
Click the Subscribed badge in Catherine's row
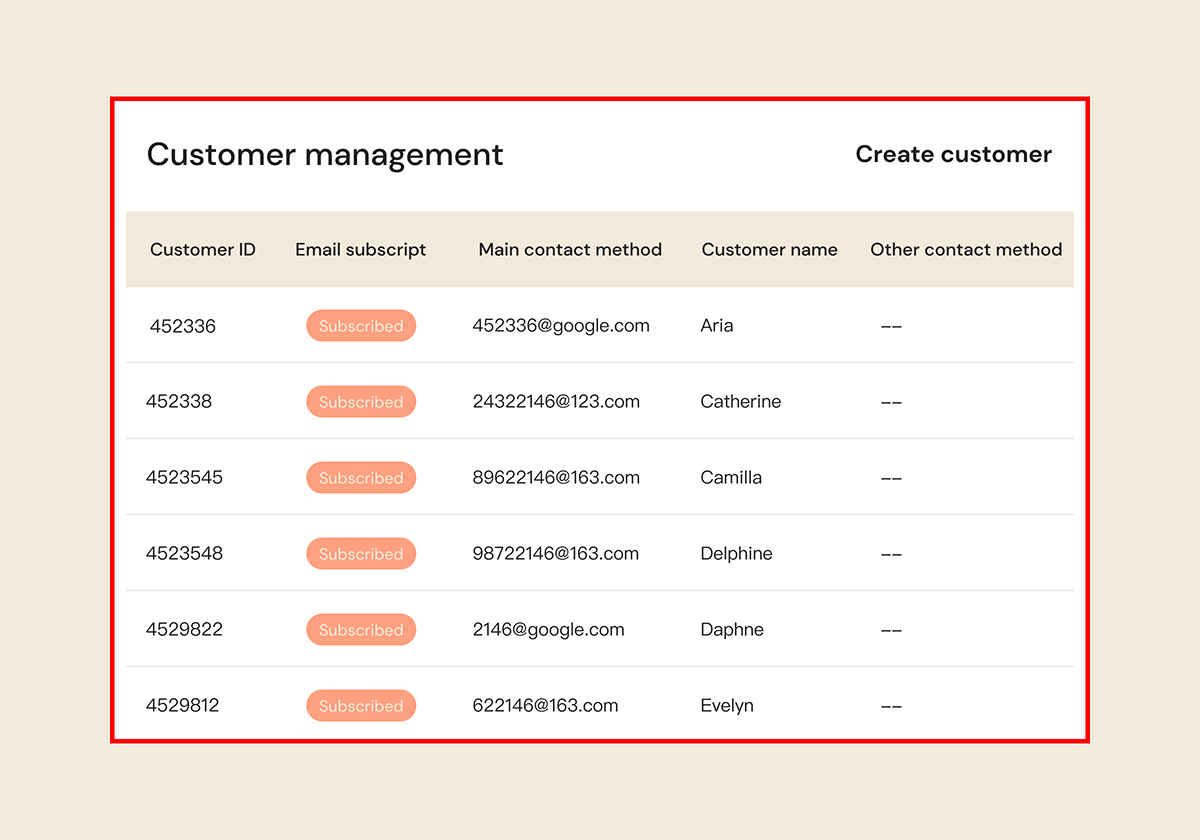(361, 402)
